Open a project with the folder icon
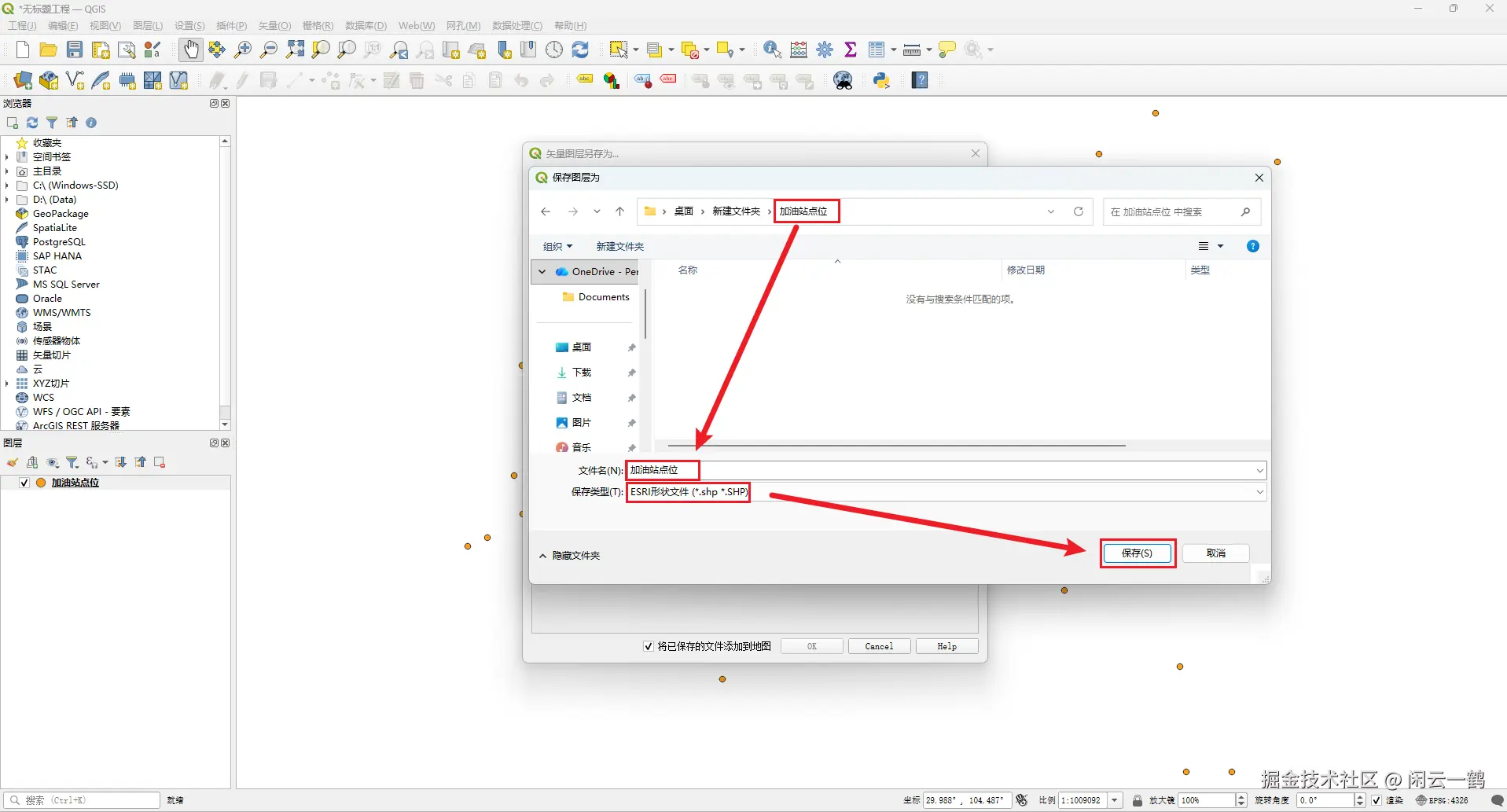Screen dimensions: 1507x812 point(48,50)
